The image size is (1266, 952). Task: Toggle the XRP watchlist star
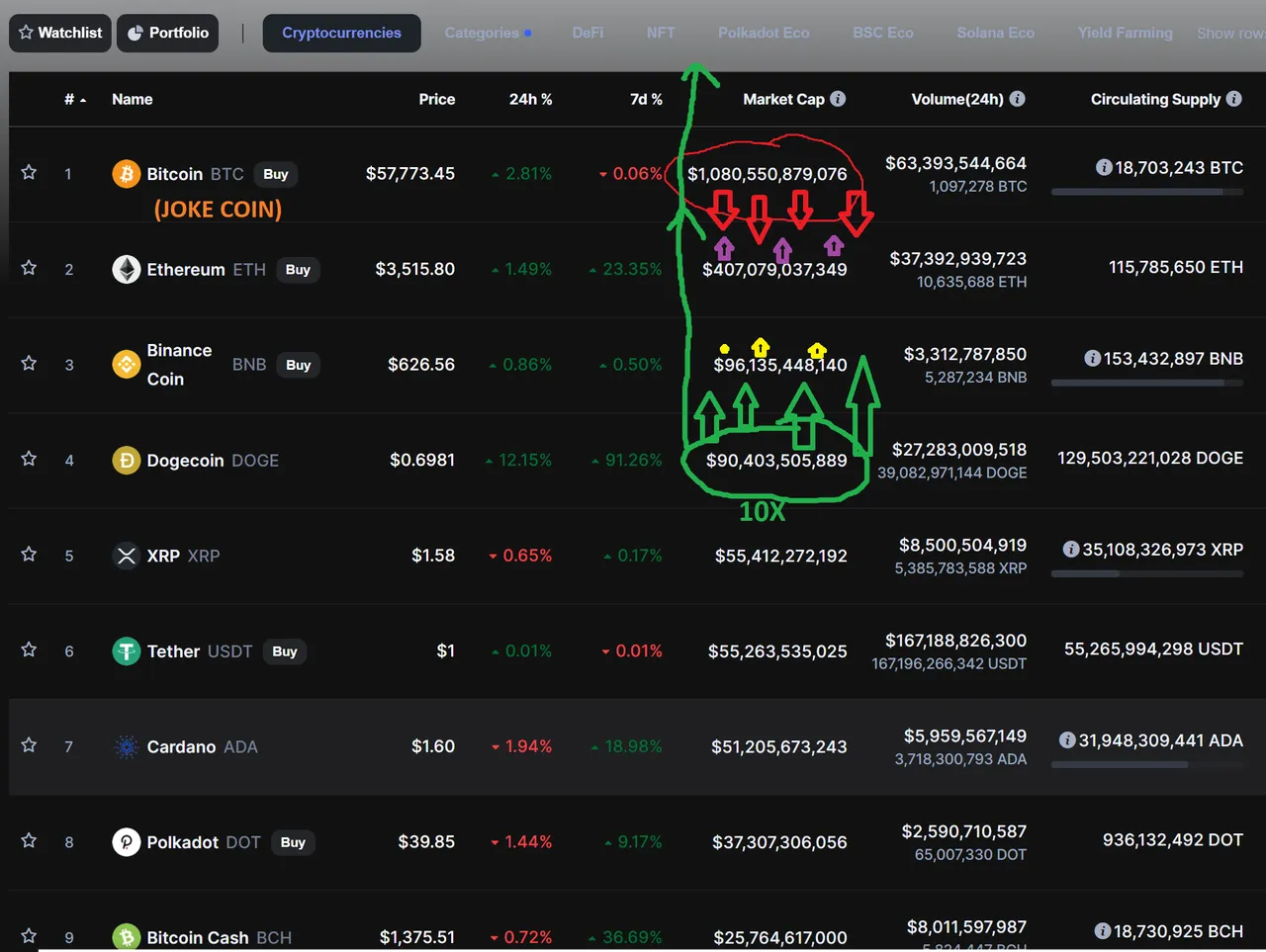29,555
